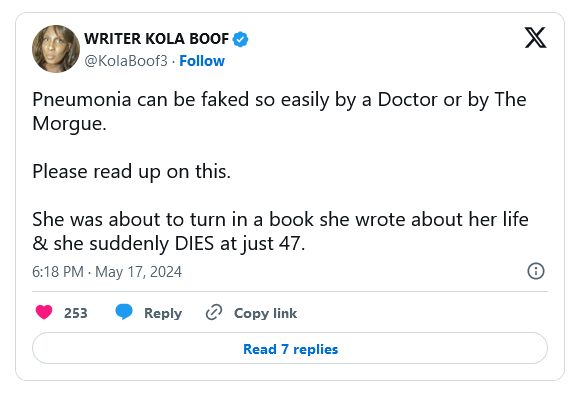This screenshot has height=396, width=574.
Task: Click the WRITER KOLA BOOF display name
Action: click(x=156, y=39)
